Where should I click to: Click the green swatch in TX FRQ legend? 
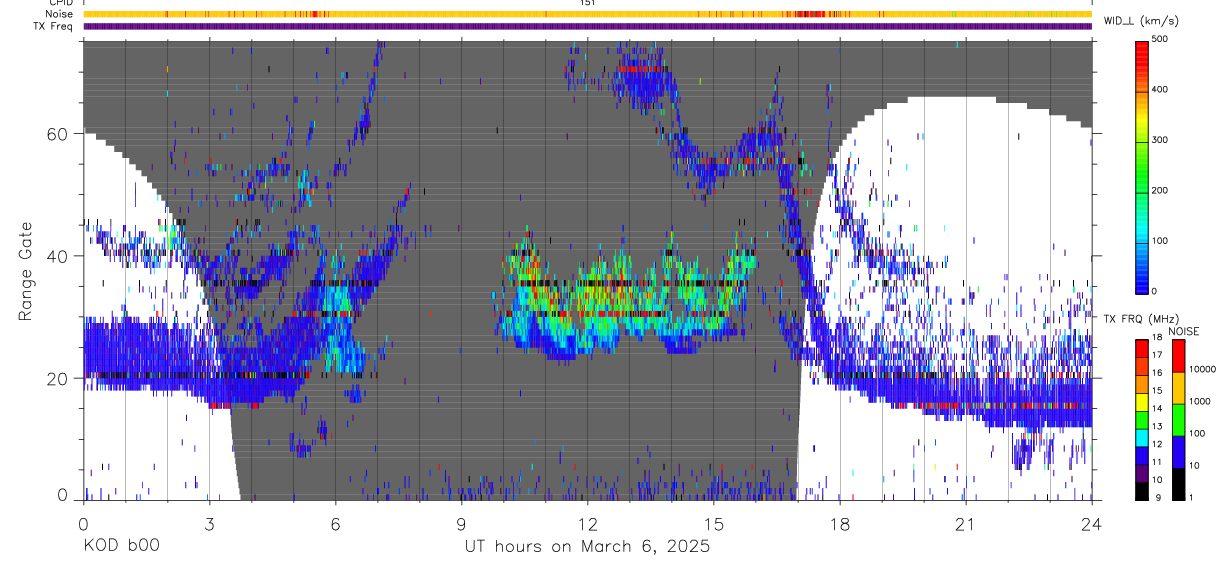(x=1142, y=420)
